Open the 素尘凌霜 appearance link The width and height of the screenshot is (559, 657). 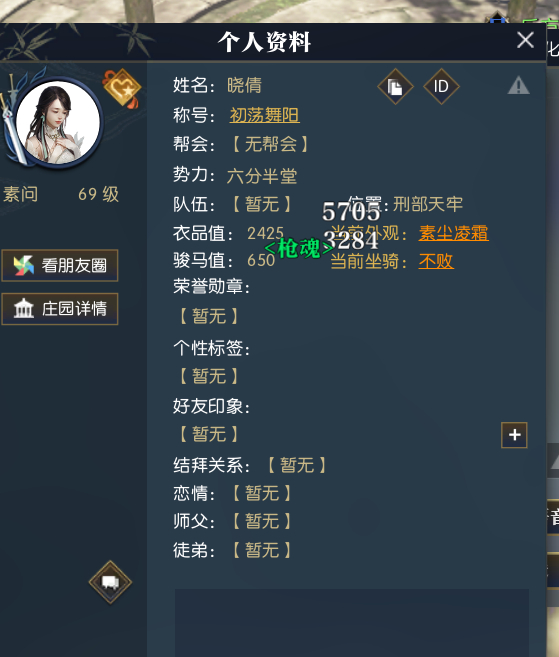click(453, 233)
